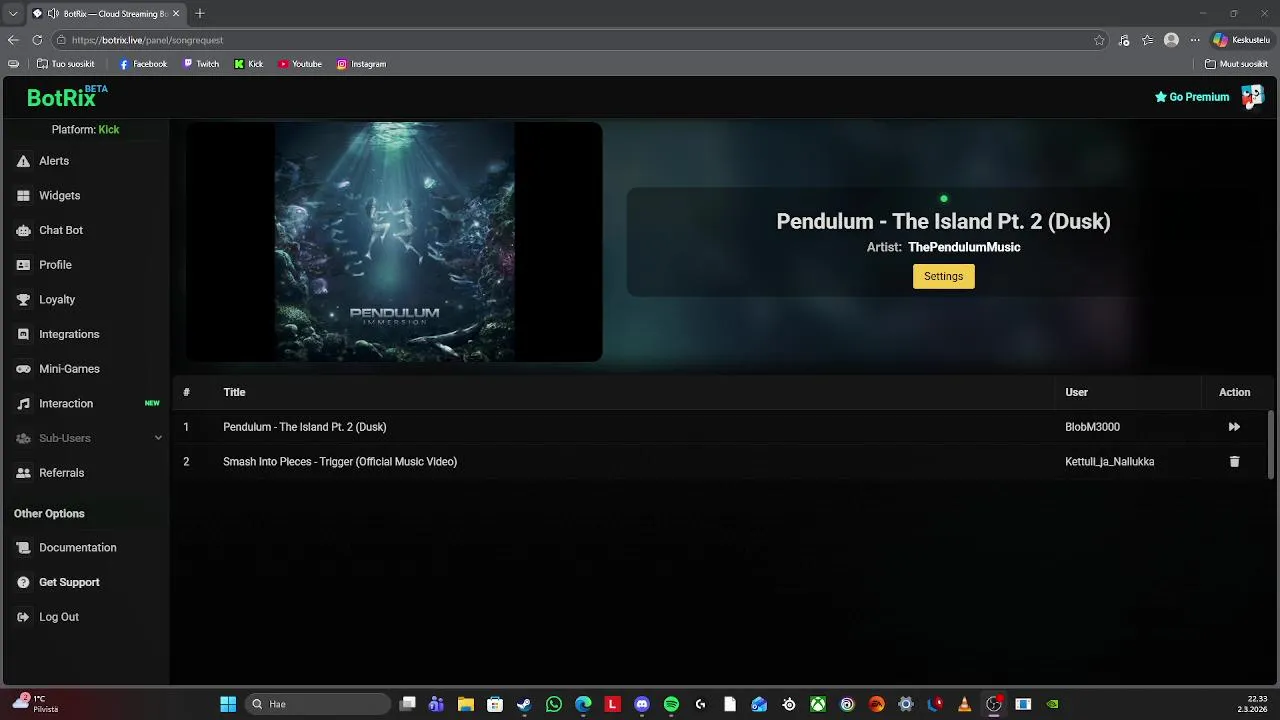Open a new browser tab
This screenshot has width=1280, height=720.
tap(200, 14)
